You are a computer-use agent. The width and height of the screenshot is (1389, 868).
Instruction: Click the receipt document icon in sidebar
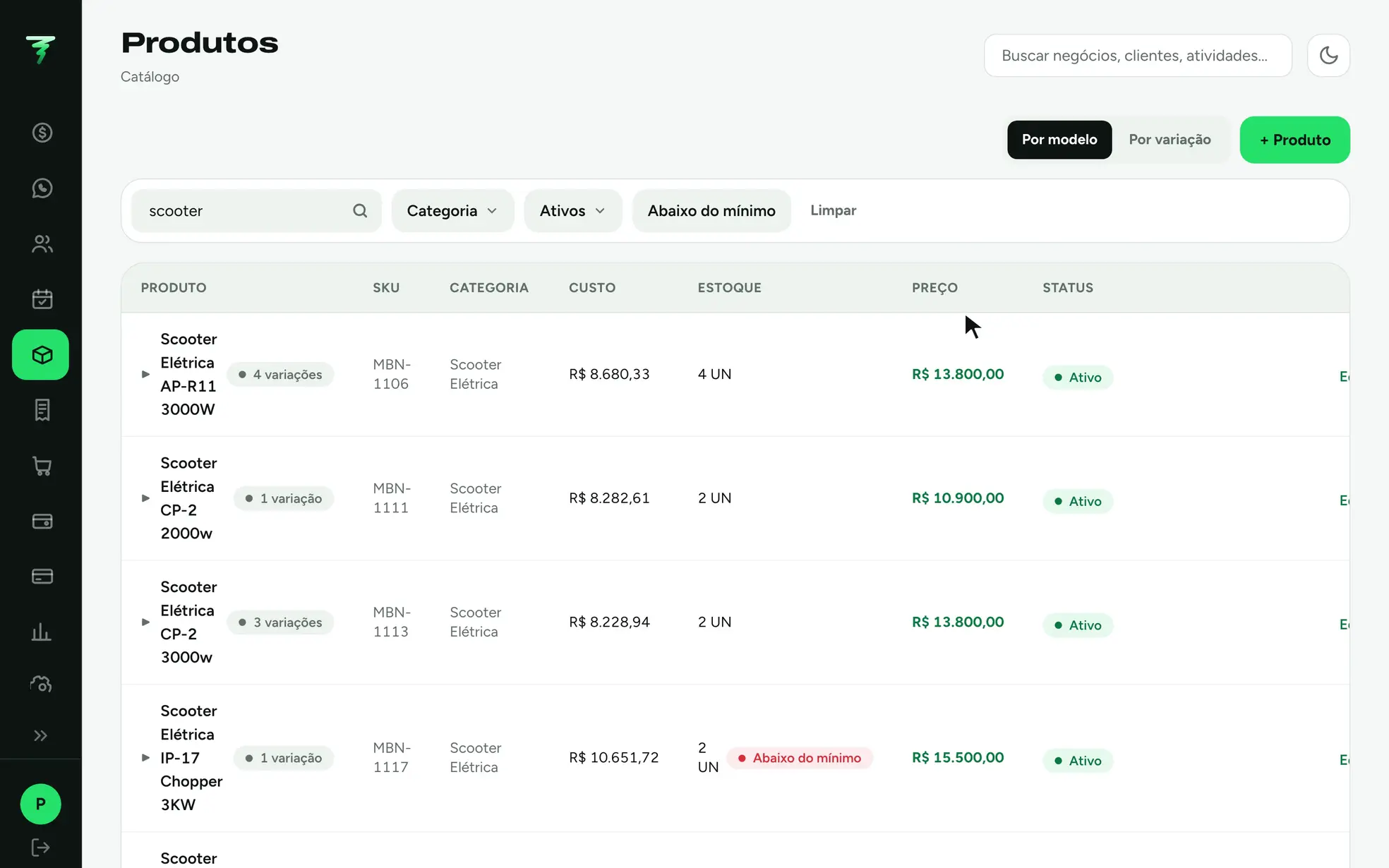[42, 410]
